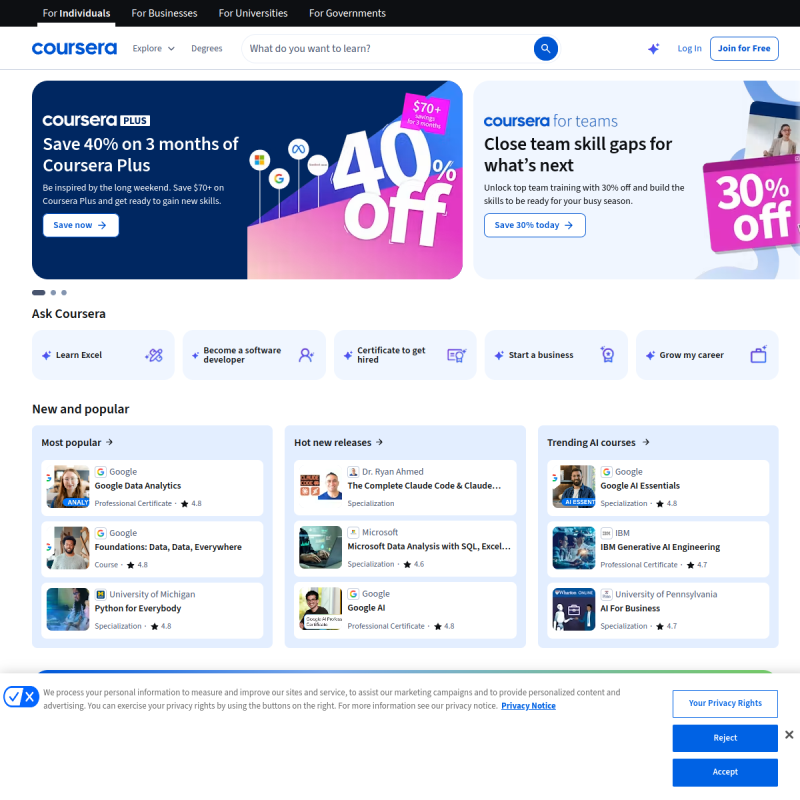Select the first carousel indicator dot

coord(38,293)
